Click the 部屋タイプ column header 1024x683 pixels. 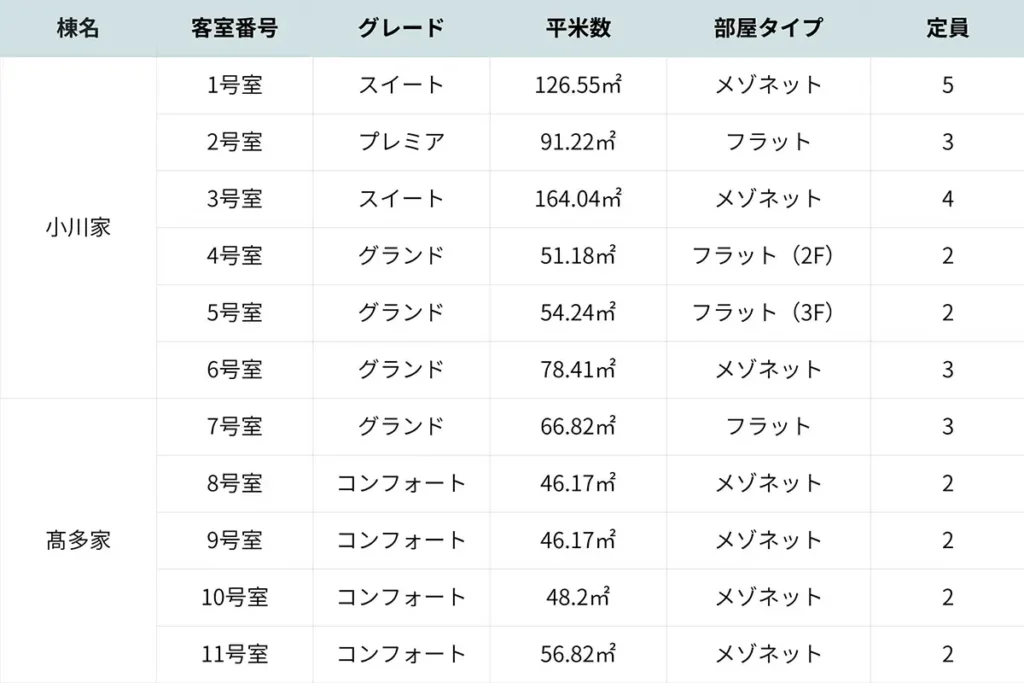coord(768,28)
